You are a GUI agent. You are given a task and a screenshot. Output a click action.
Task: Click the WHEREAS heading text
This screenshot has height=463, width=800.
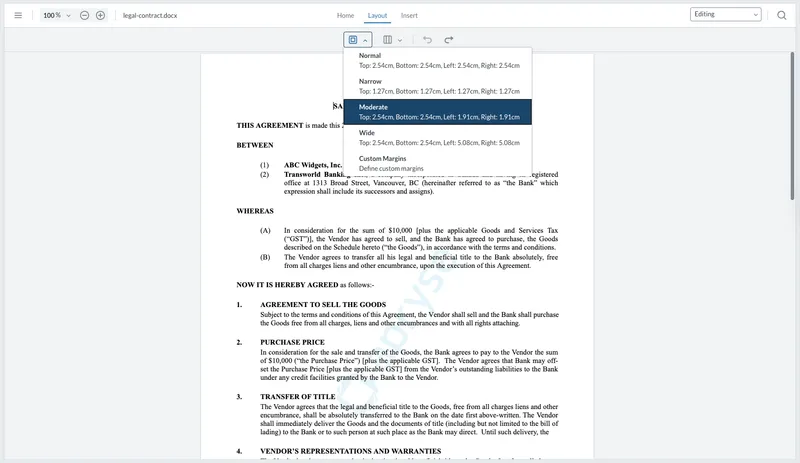click(255, 211)
